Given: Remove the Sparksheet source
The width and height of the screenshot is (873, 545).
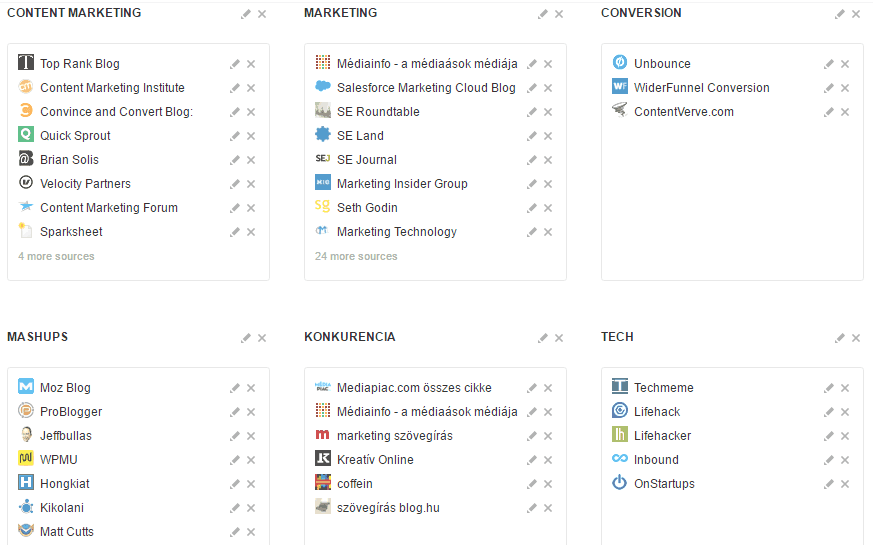Looking at the screenshot, I should click(251, 232).
